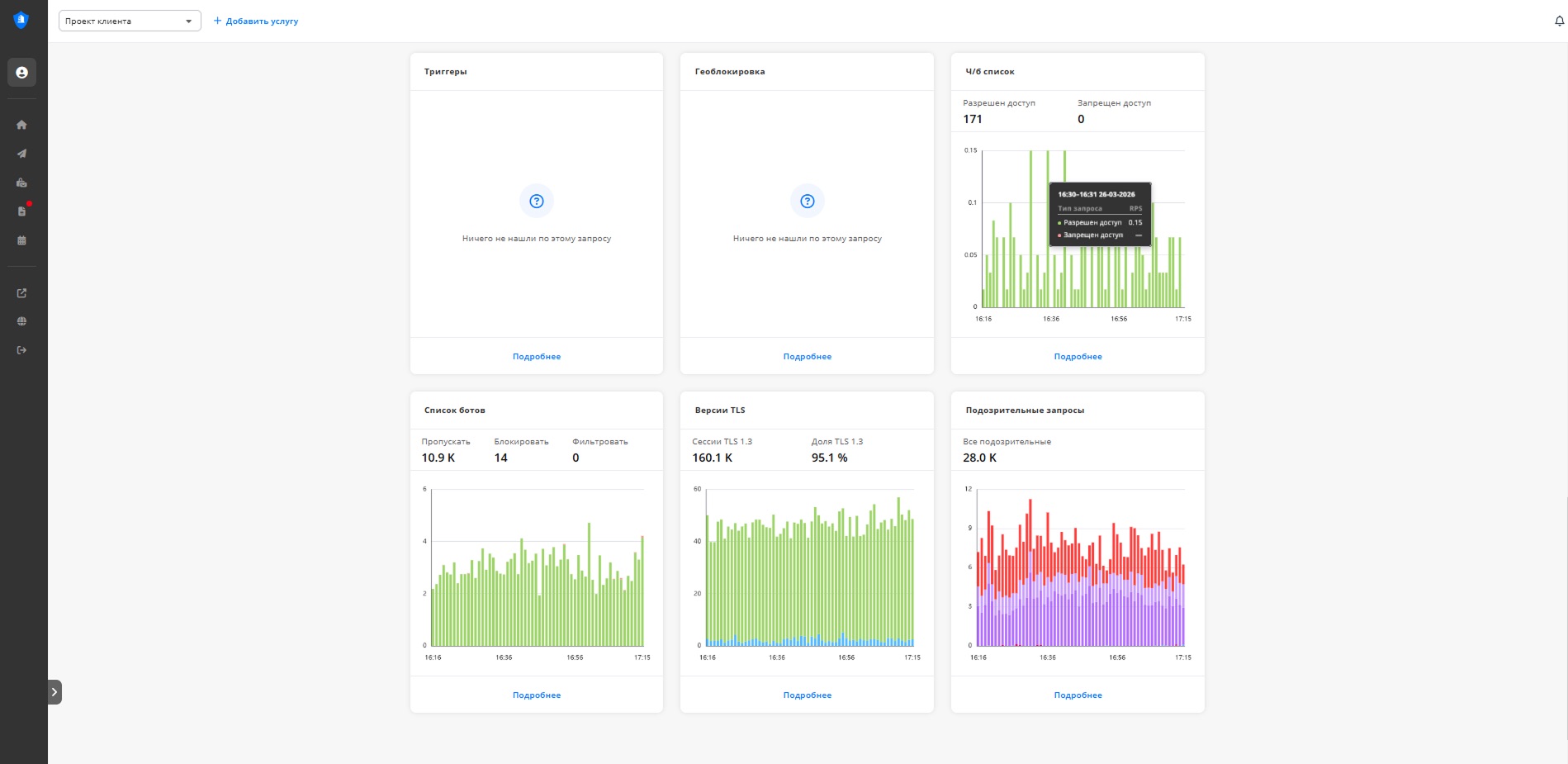Click the Геоблокировка card title

point(730,72)
